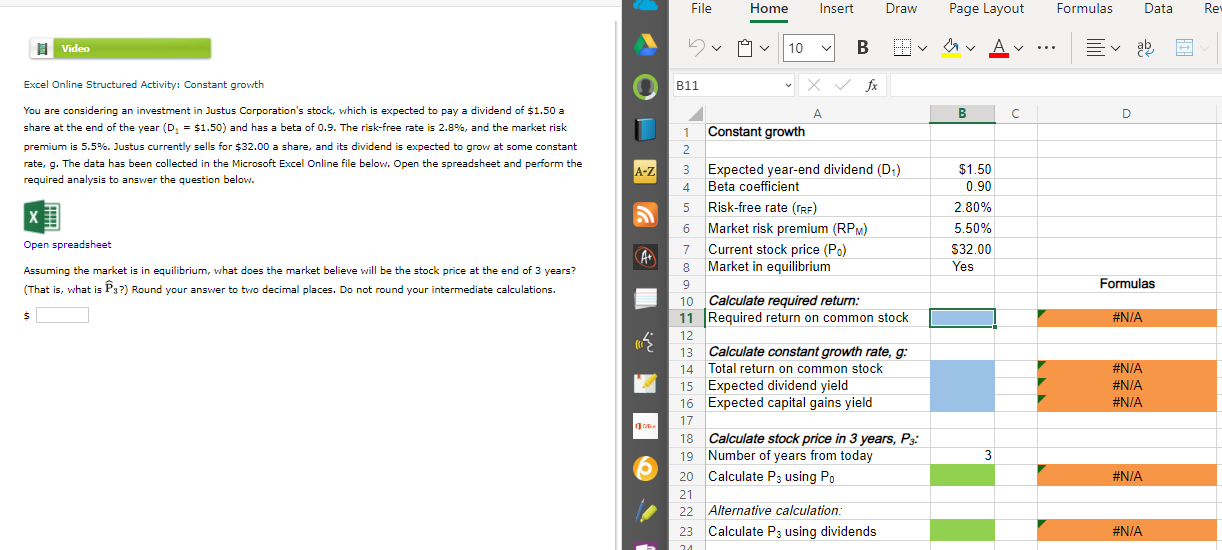This screenshot has width=1222, height=550.
Task: Toggle Wrap Text
Action: point(1146,49)
